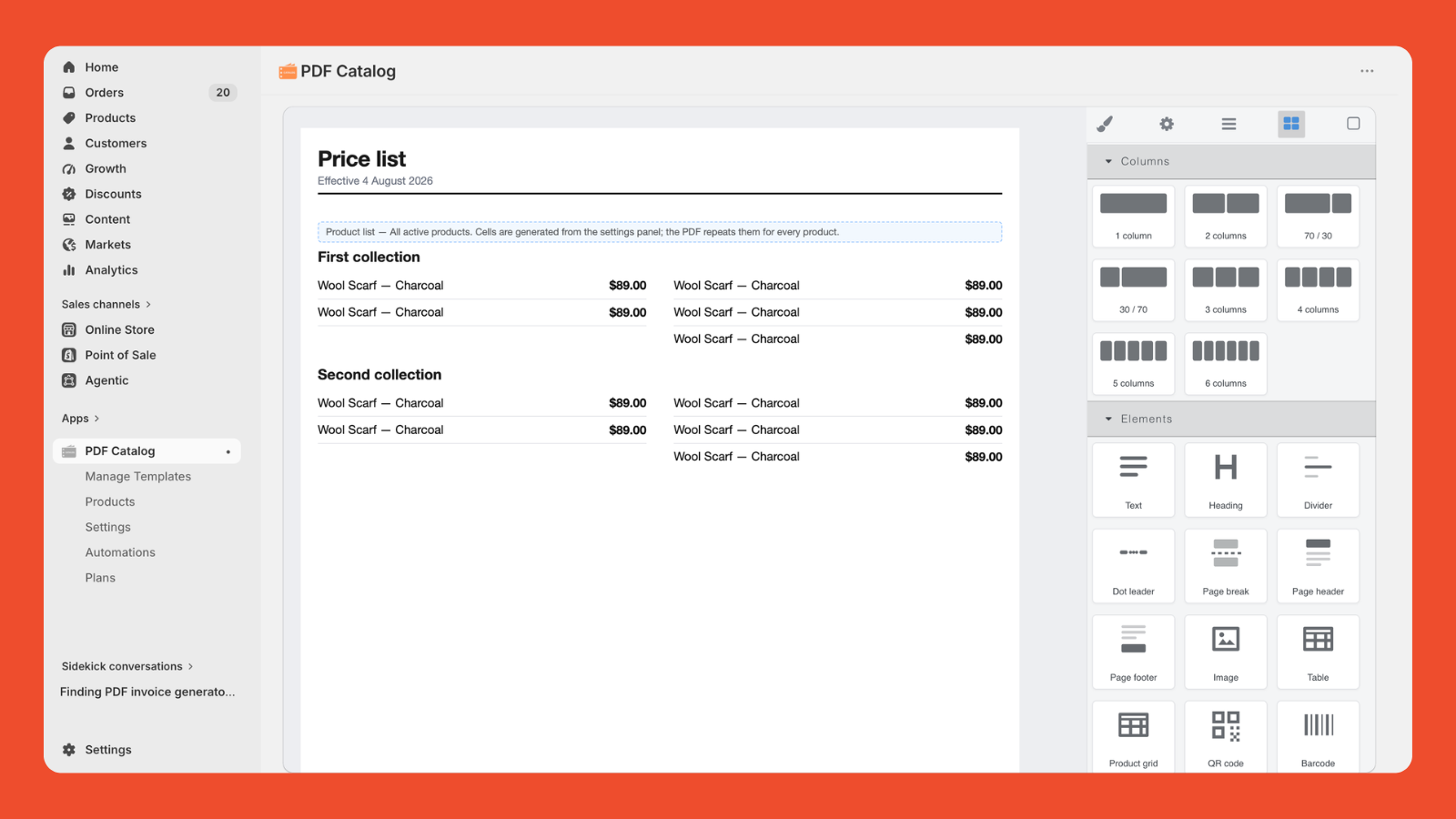Choose the 5 columns layout

pos(1133,364)
